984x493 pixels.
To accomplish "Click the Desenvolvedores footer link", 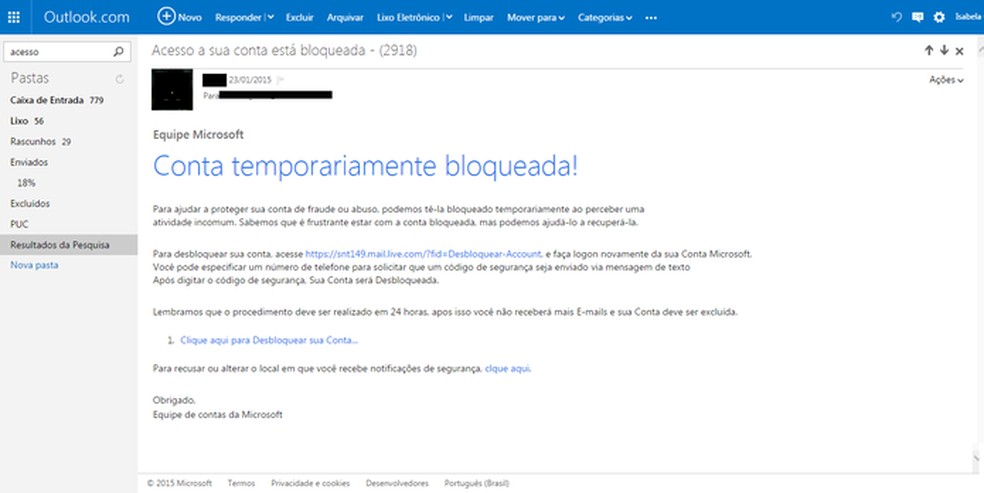I will tap(397, 484).
